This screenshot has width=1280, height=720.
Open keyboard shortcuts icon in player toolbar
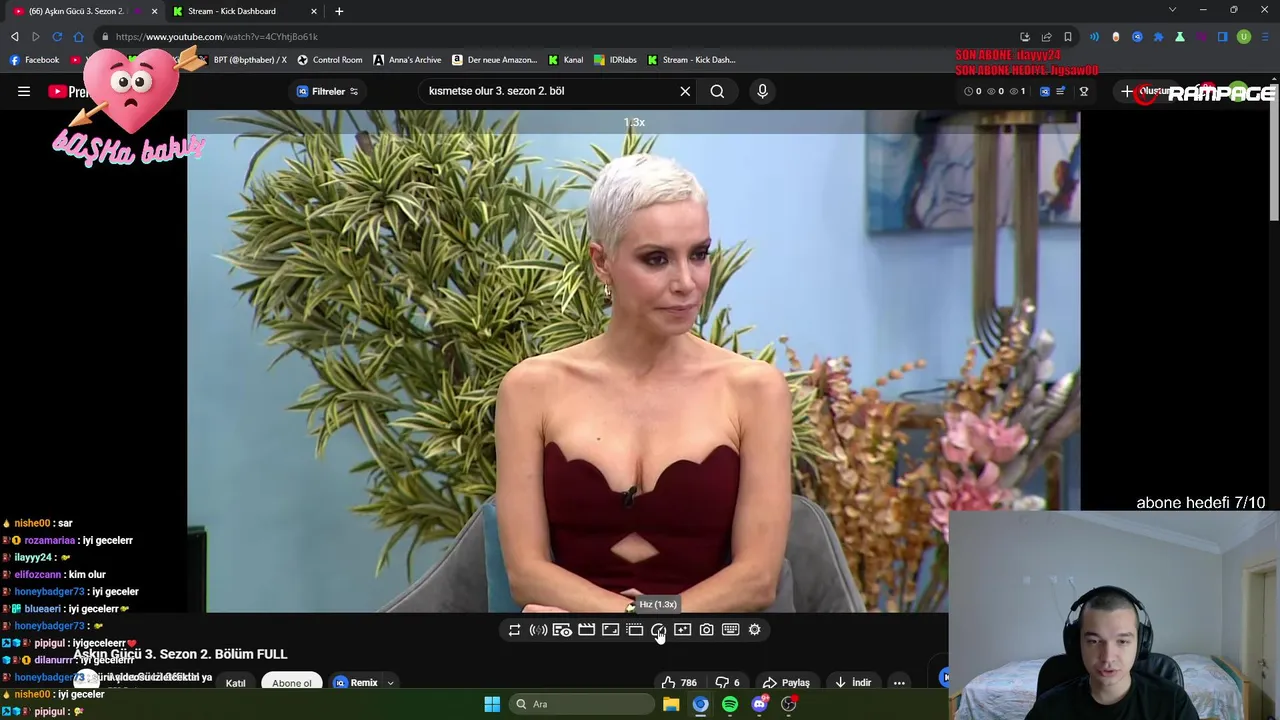730,630
